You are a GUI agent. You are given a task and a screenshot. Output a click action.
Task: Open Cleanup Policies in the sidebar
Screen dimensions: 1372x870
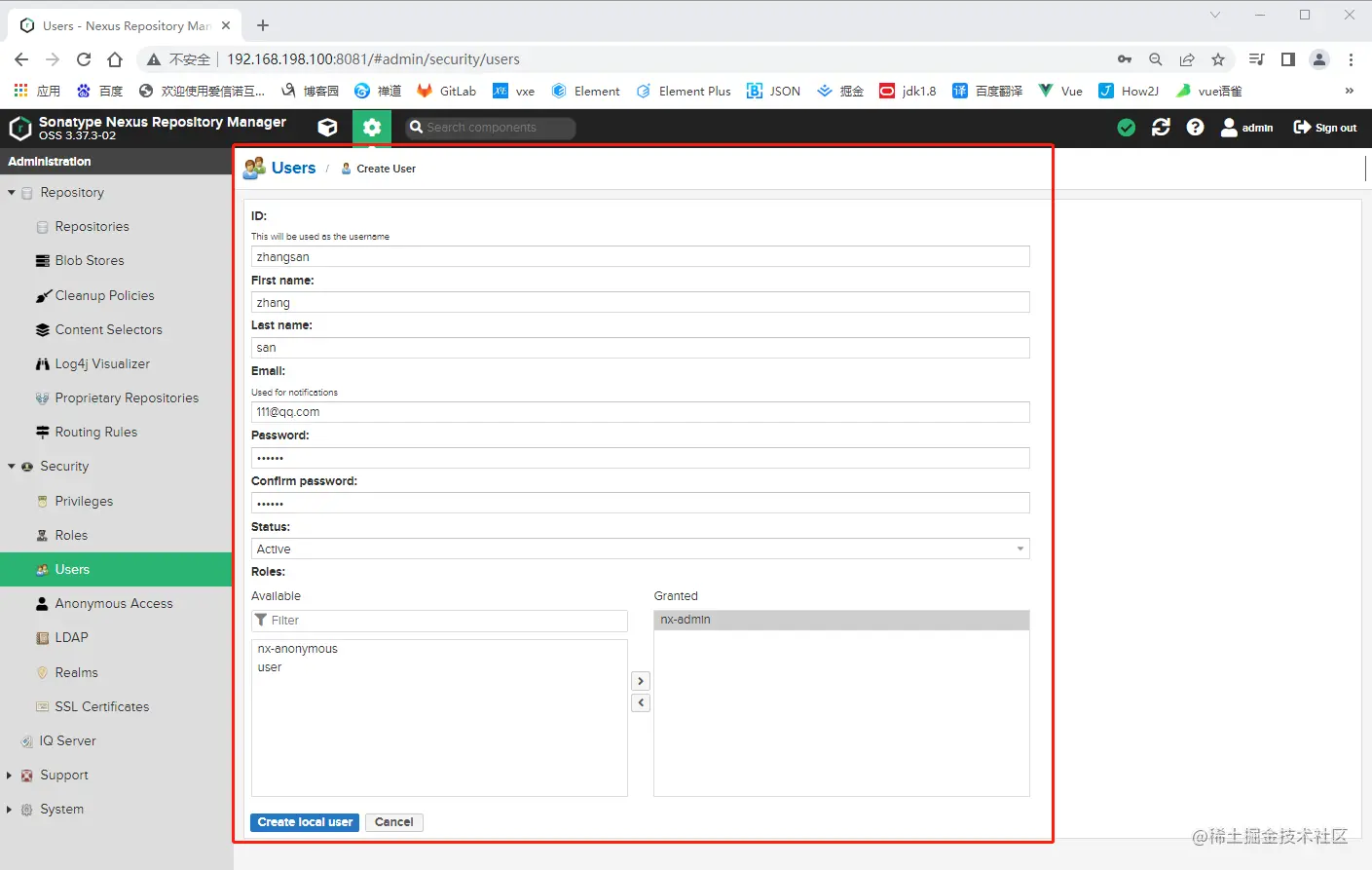pos(104,295)
